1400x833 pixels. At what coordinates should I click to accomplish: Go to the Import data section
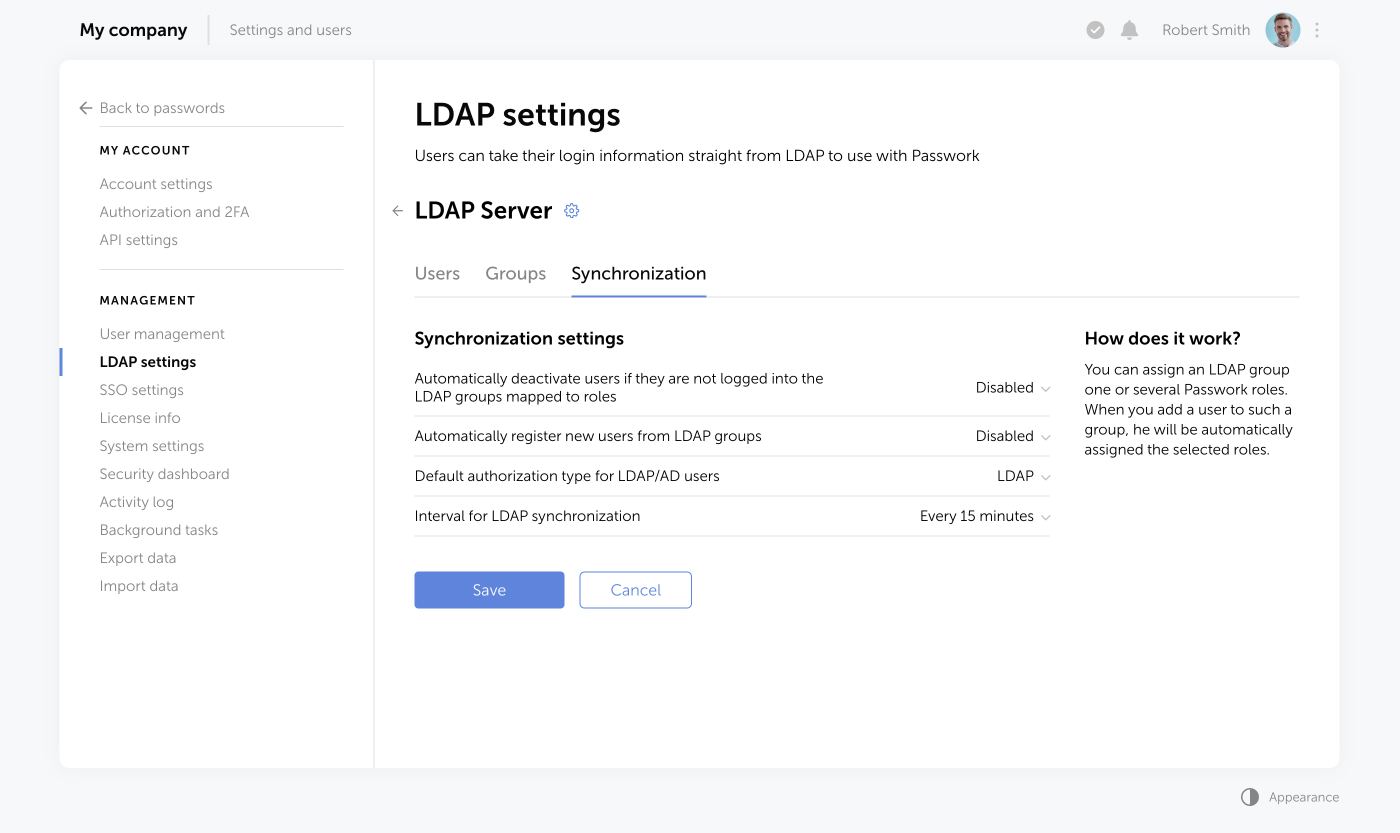(139, 585)
